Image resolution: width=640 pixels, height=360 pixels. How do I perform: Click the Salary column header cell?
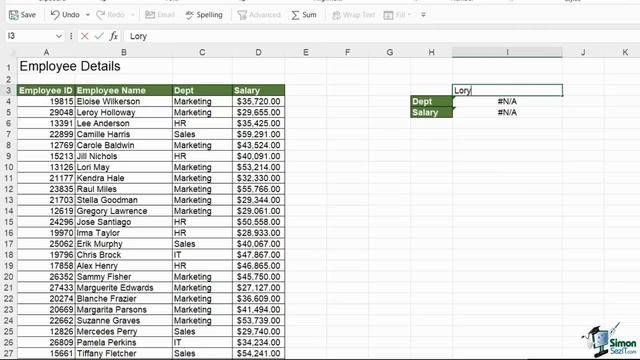[x=258, y=90]
